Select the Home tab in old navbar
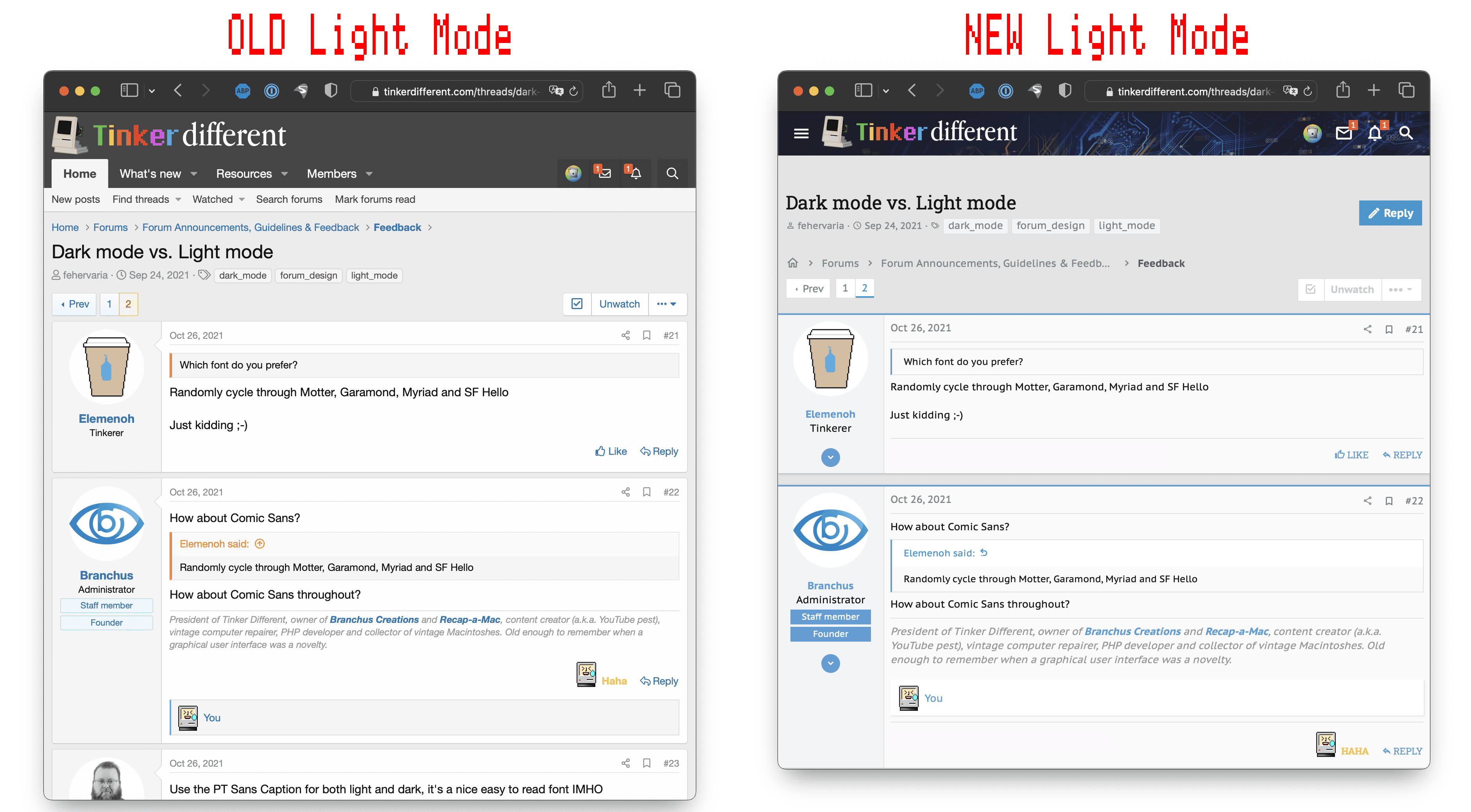The height and width of the screenshot is (812, 1471). tap(79, 173)
